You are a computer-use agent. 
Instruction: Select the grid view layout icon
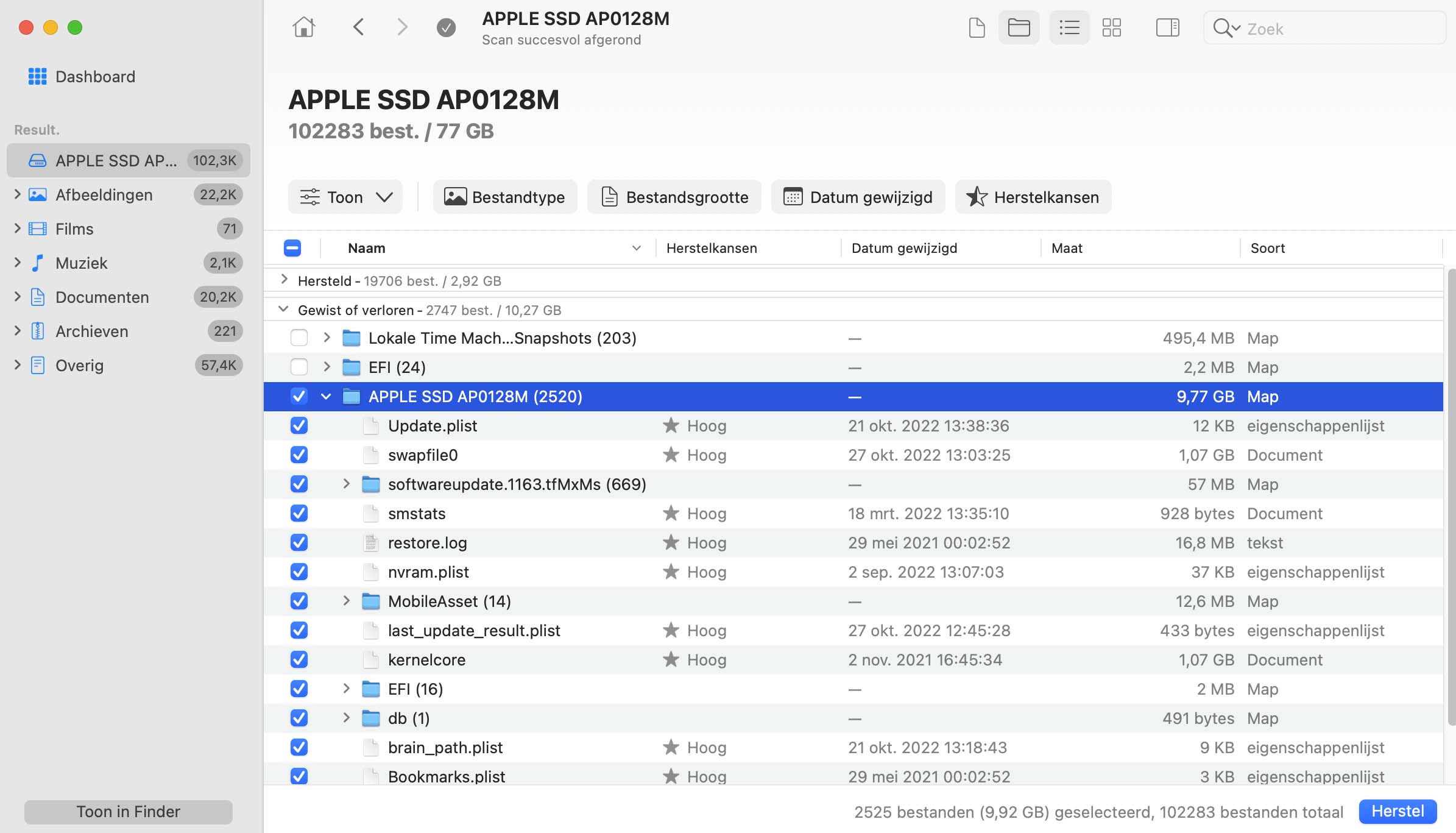1112,28
